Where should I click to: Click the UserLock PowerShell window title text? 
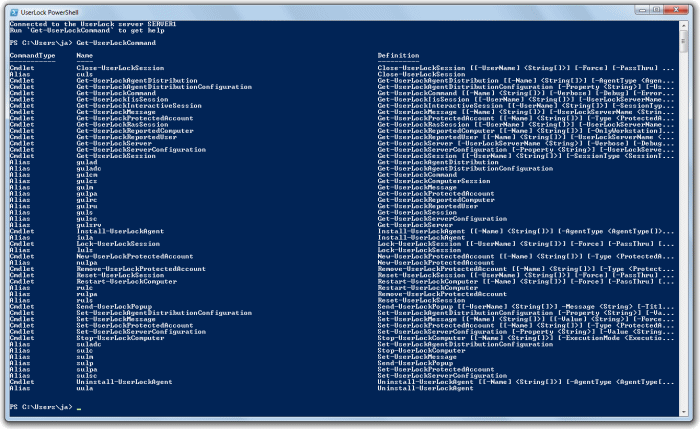coord(50,12)
